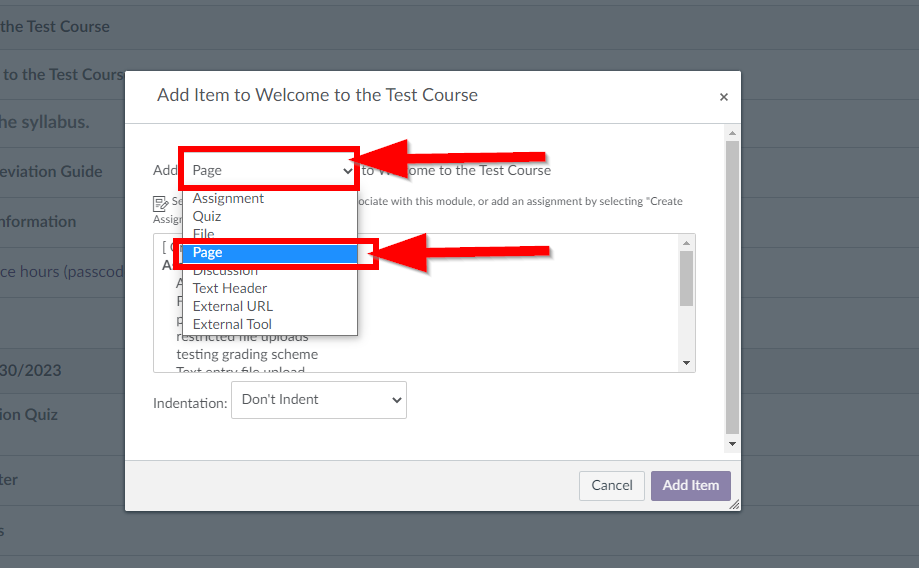Screen dimensions: 919x568
Task: Open the Indentation dropdown
Action: 319,400
